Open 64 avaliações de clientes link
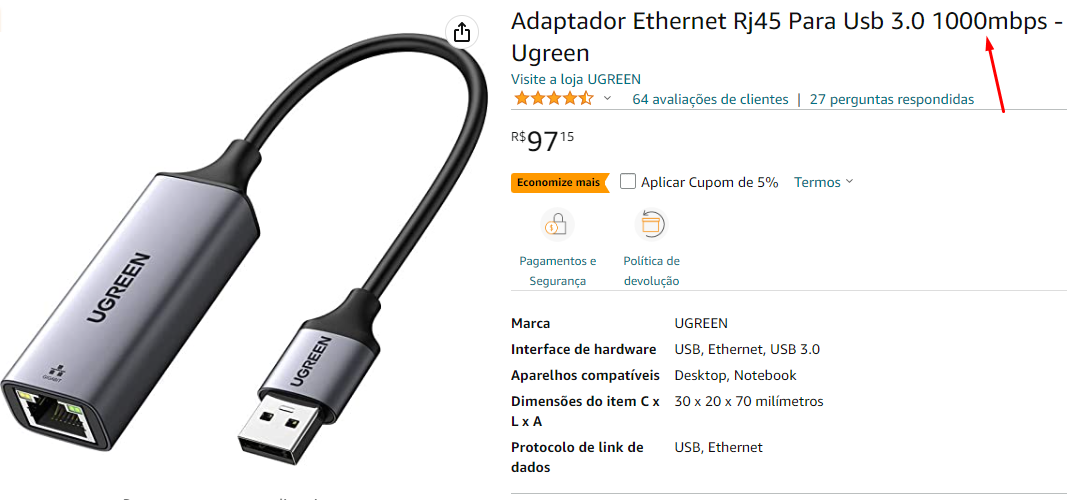 pyautogui.click(x=710, y=99)
